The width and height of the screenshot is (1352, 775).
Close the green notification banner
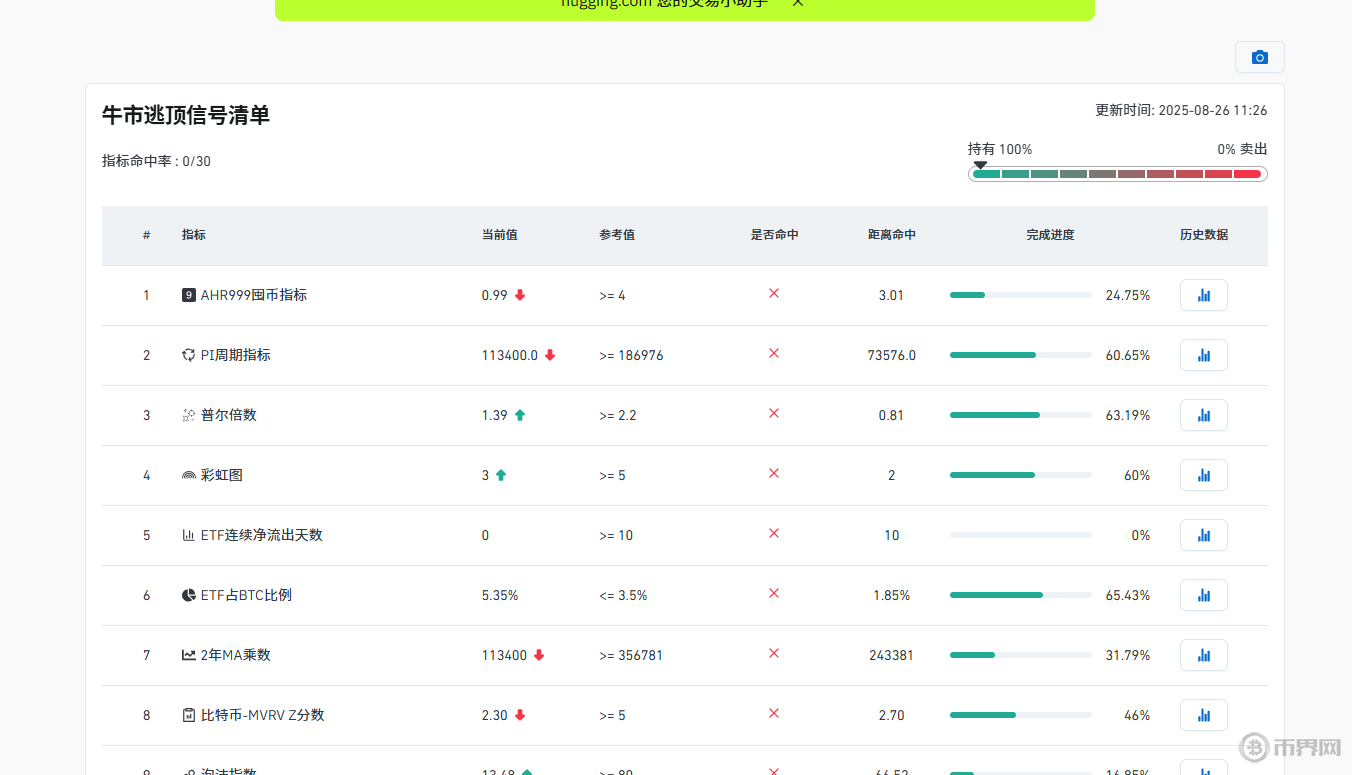798,3
